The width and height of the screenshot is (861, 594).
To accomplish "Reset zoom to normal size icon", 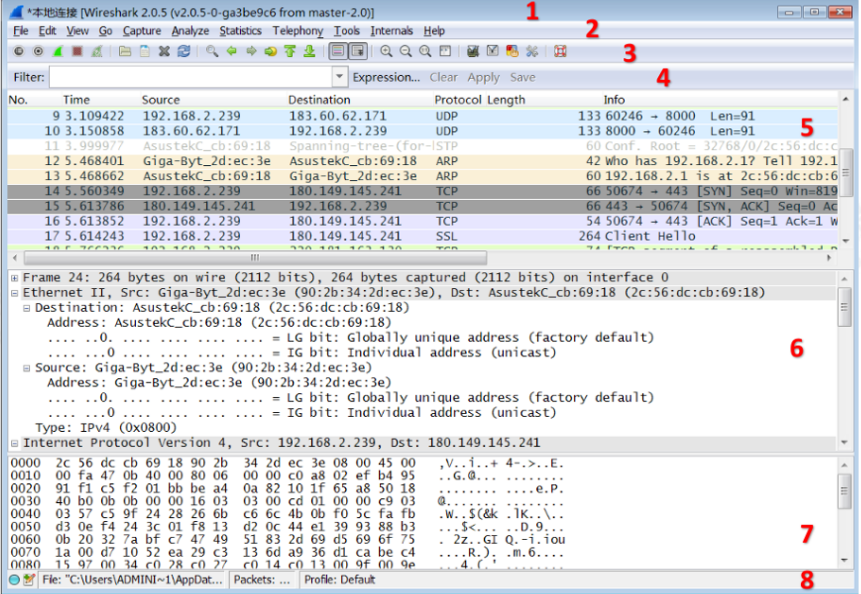I will point(425,51).
